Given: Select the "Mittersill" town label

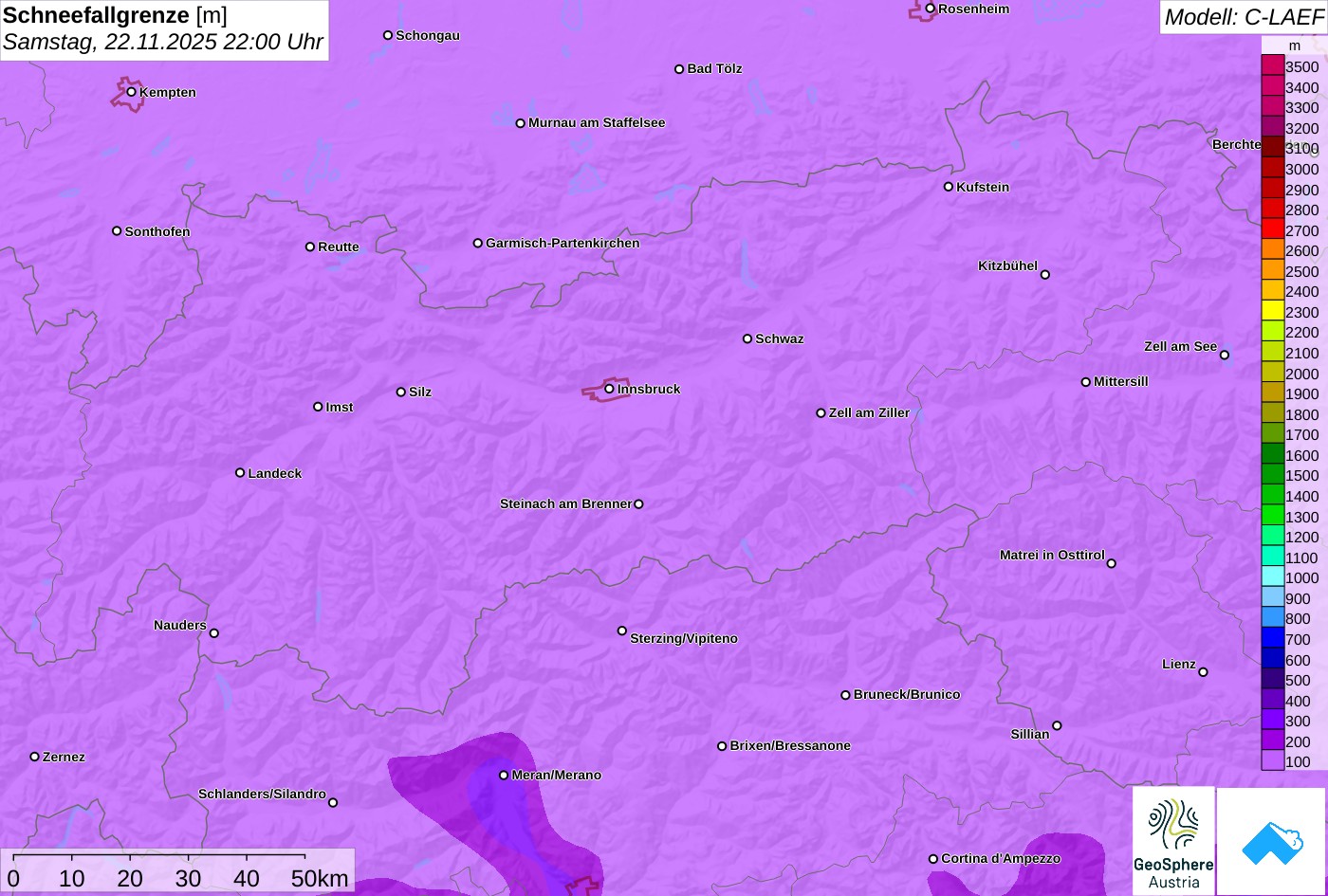Looking at the screenshot, I should [1121, 381].
